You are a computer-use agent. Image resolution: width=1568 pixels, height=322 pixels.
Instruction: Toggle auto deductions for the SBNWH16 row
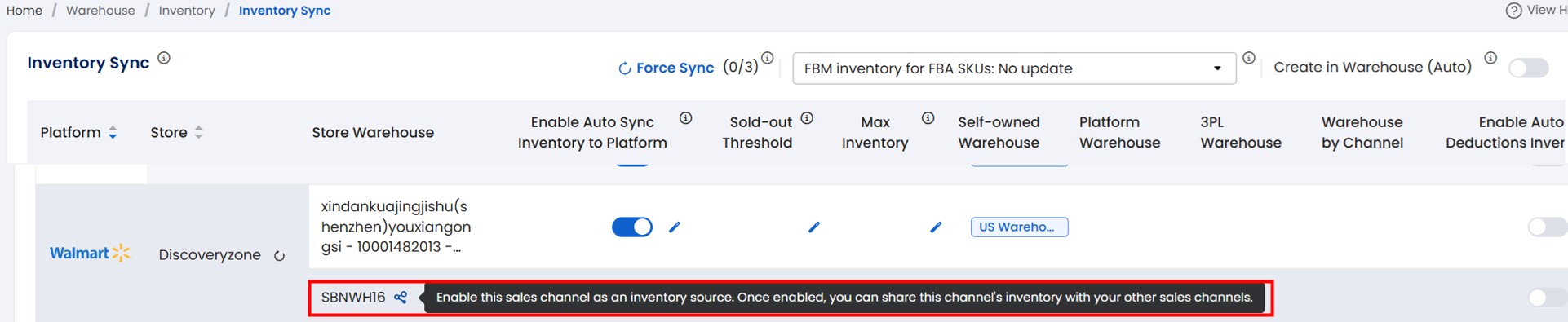coord(1547,298)
